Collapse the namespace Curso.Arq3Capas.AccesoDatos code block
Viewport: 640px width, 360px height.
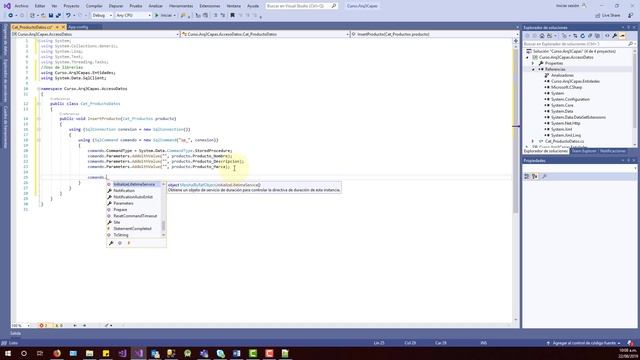click(39, 89)
